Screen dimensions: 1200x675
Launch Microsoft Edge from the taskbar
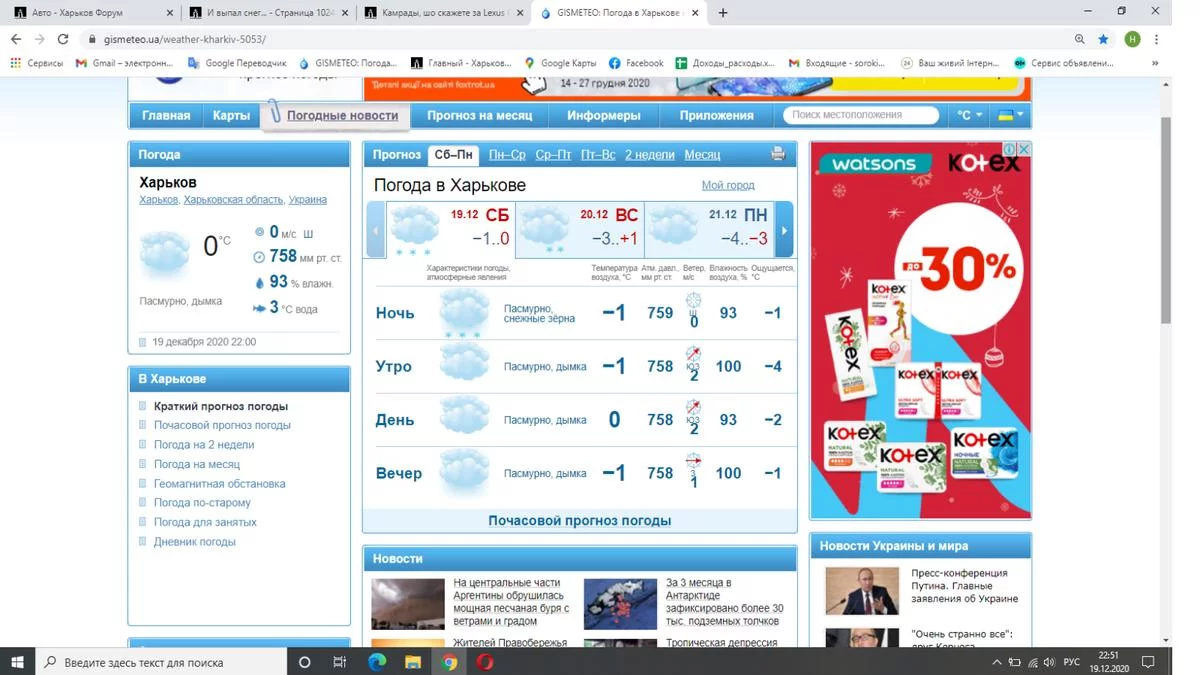click(377, 662)
